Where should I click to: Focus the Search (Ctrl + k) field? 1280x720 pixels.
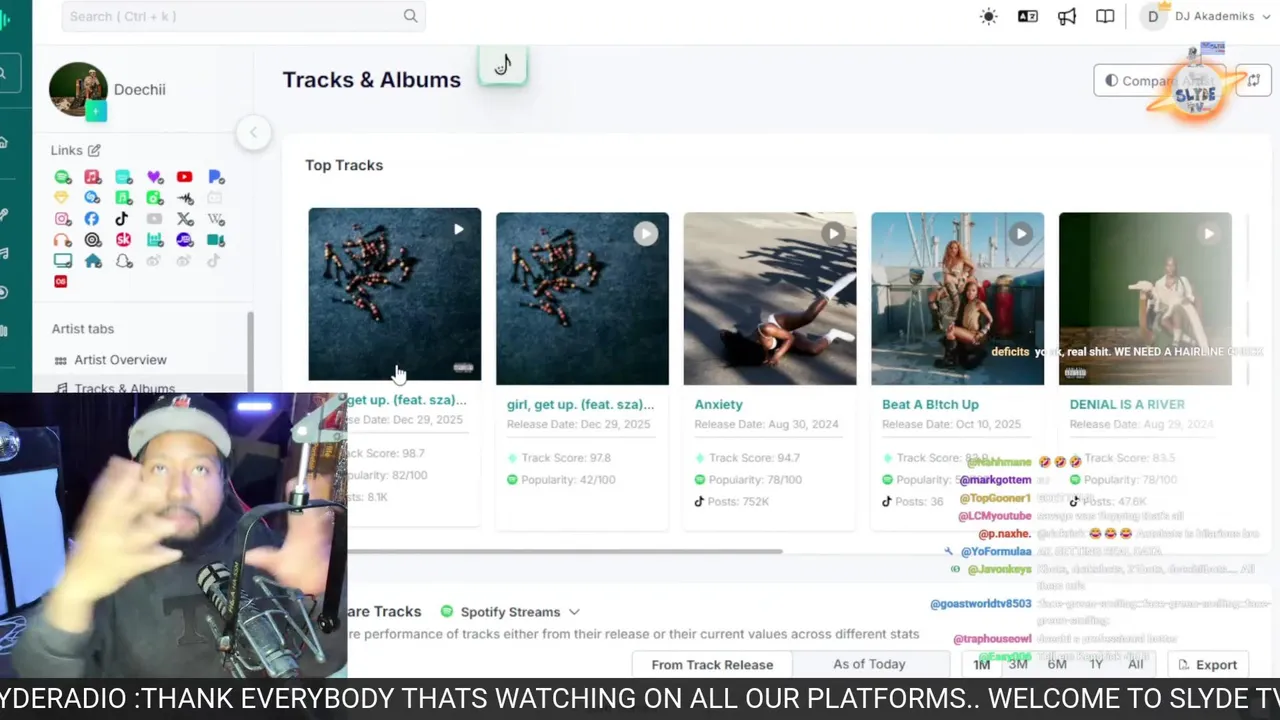(243, 16)
